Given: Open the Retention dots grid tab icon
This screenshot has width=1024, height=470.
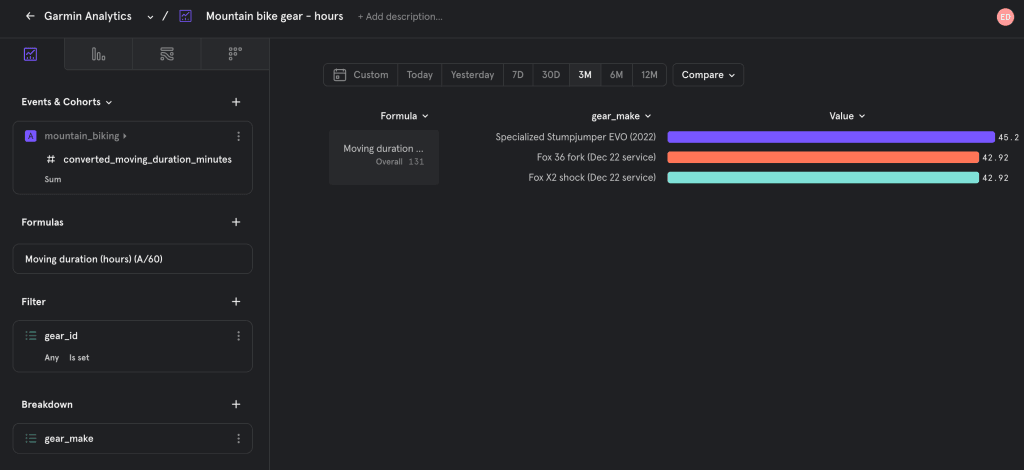Looking at the screenshot, I should pyautogui.click(x=235, y=54).
